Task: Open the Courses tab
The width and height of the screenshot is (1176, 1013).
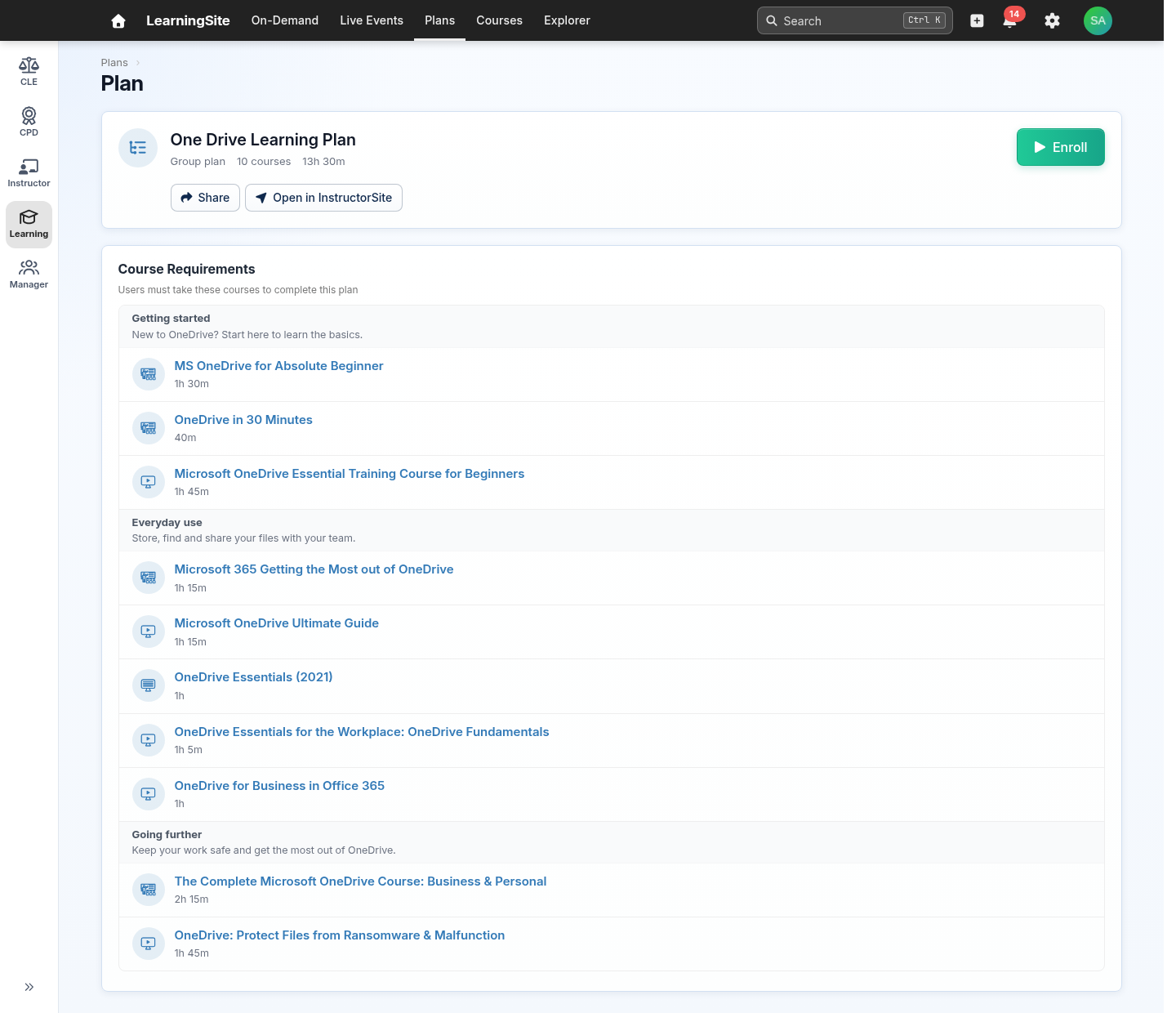Action: 499,20
